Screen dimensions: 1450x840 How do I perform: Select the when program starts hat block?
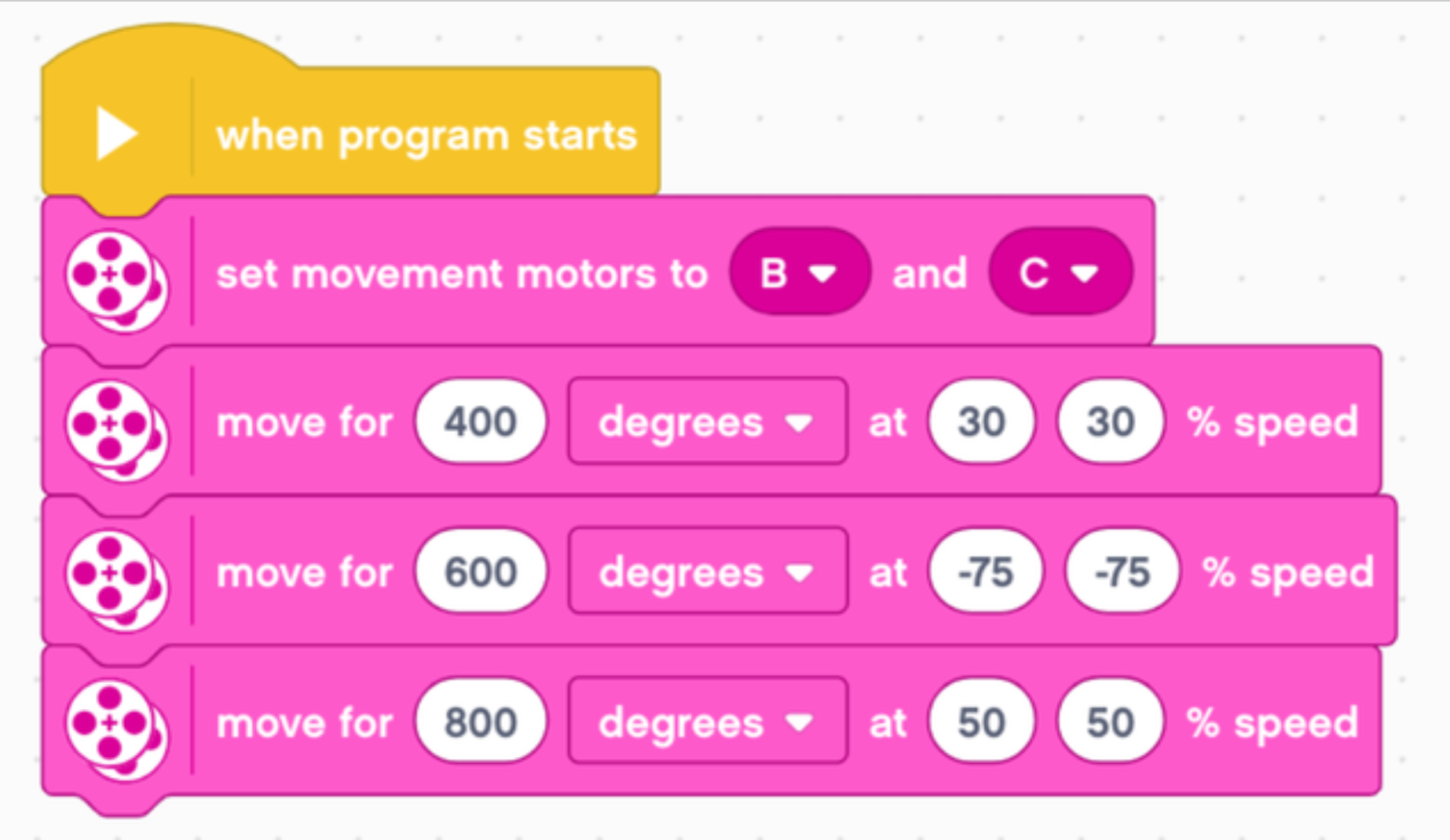click(x=424, y=133)
